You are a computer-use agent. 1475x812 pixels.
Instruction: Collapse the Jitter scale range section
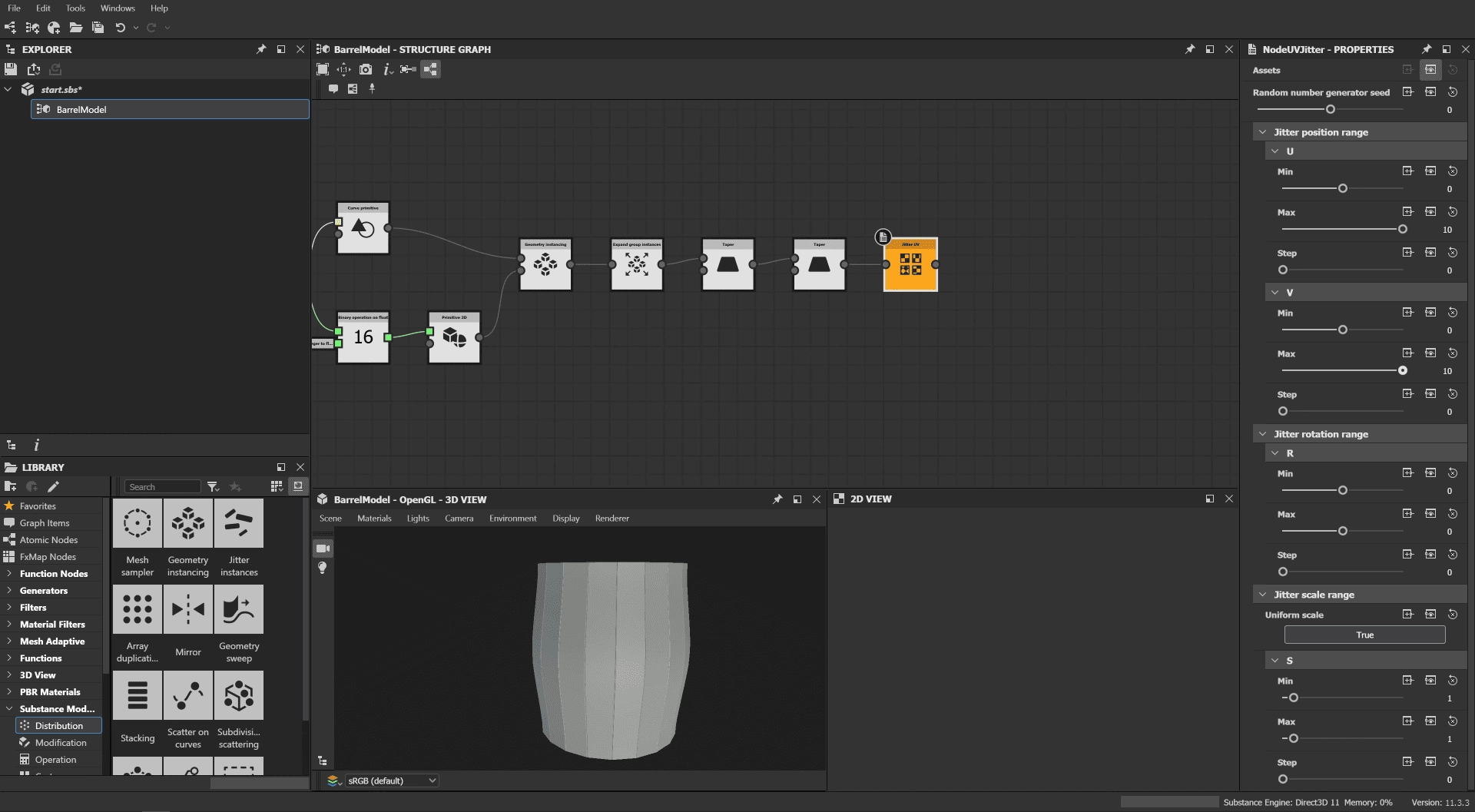1262,595
